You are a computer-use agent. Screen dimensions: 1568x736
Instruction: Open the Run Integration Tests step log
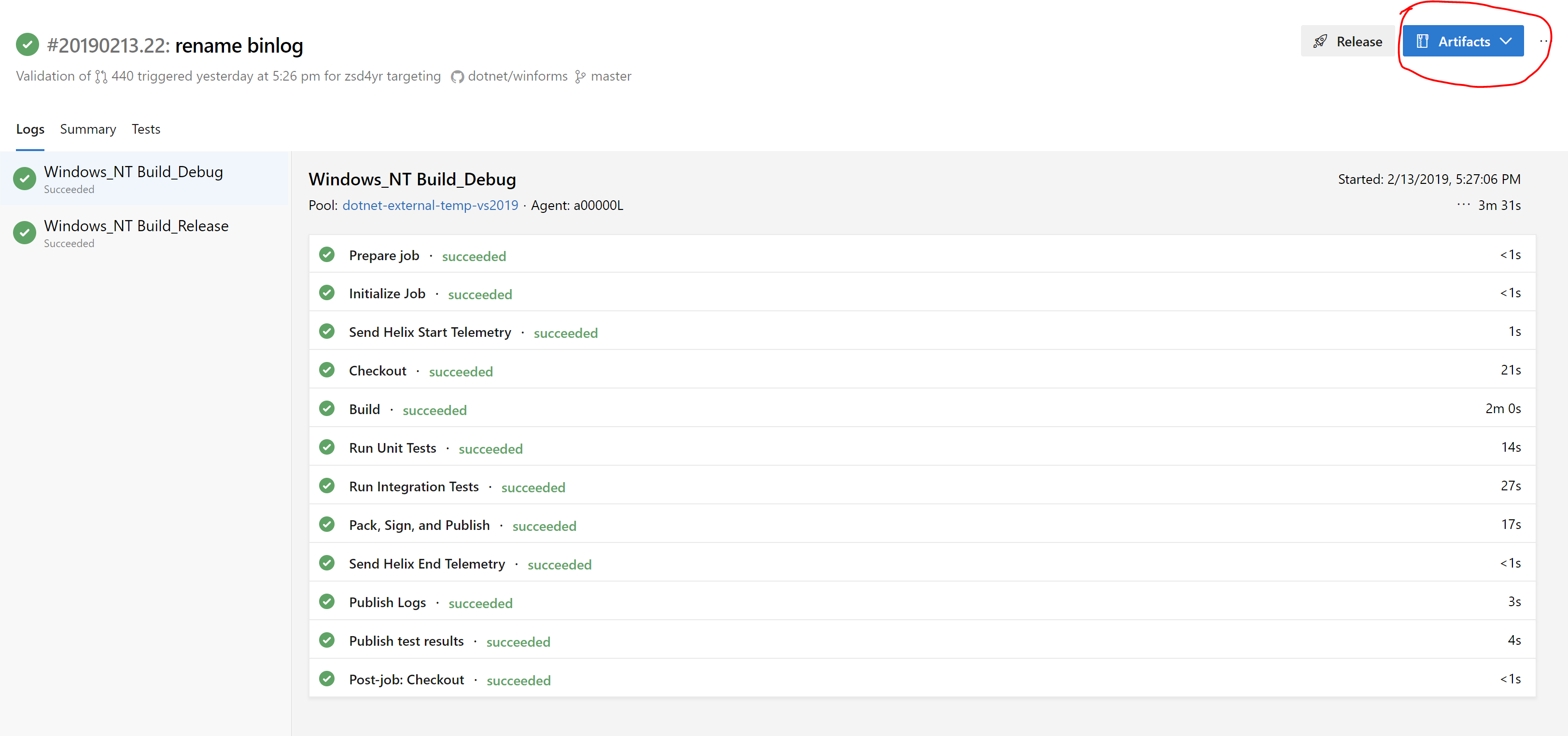point(413,486)
